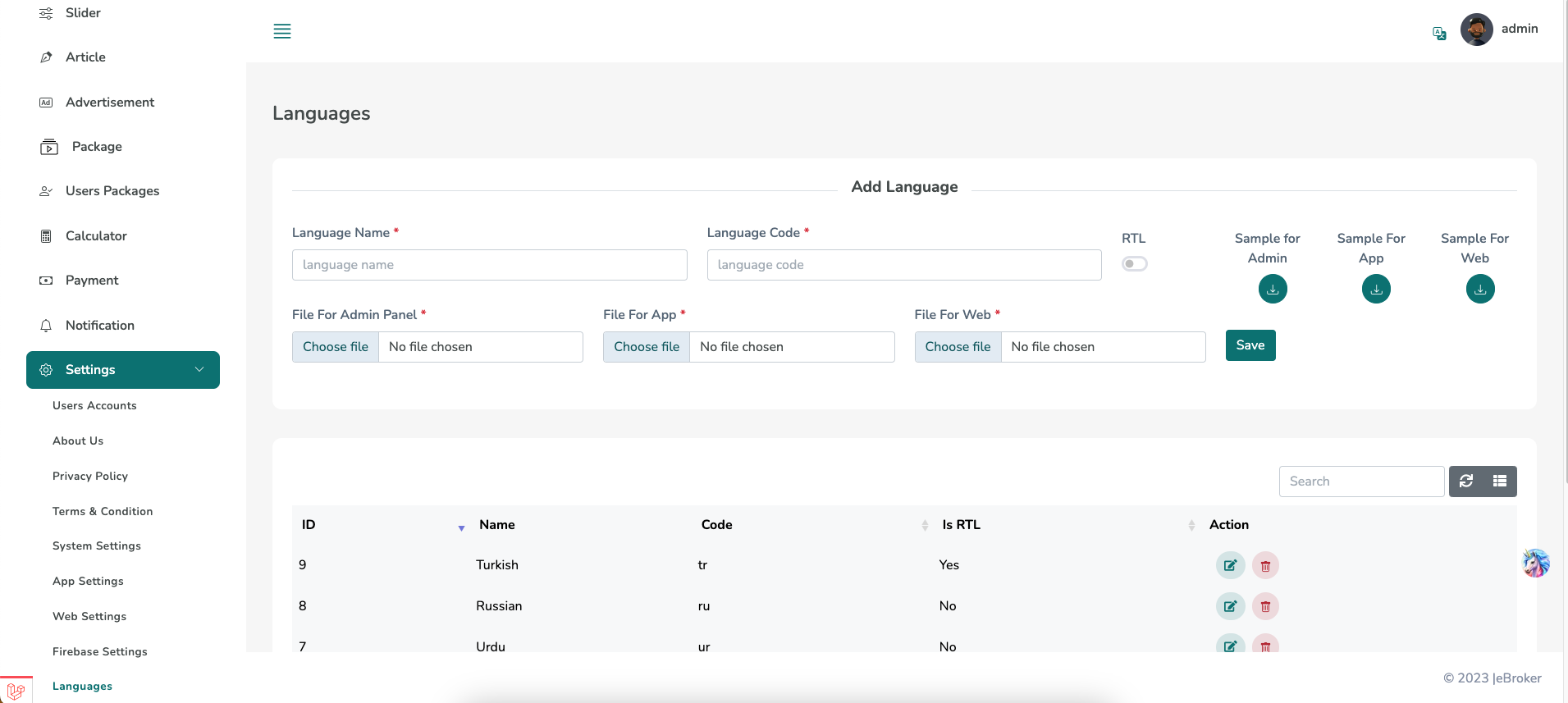
Task: Go to Users Packages page
Action: [112, 191]
